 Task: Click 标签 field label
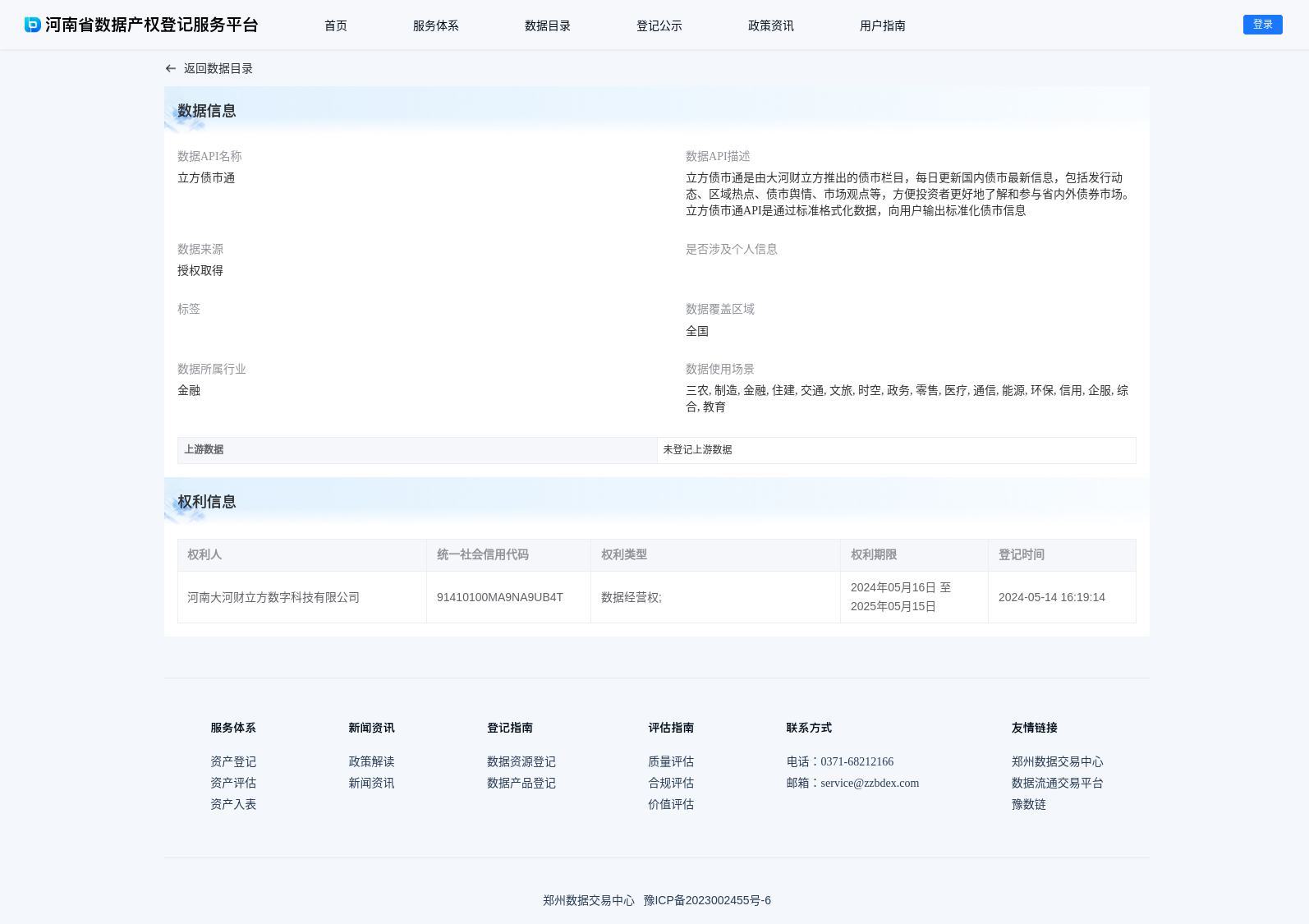[189, 309]
